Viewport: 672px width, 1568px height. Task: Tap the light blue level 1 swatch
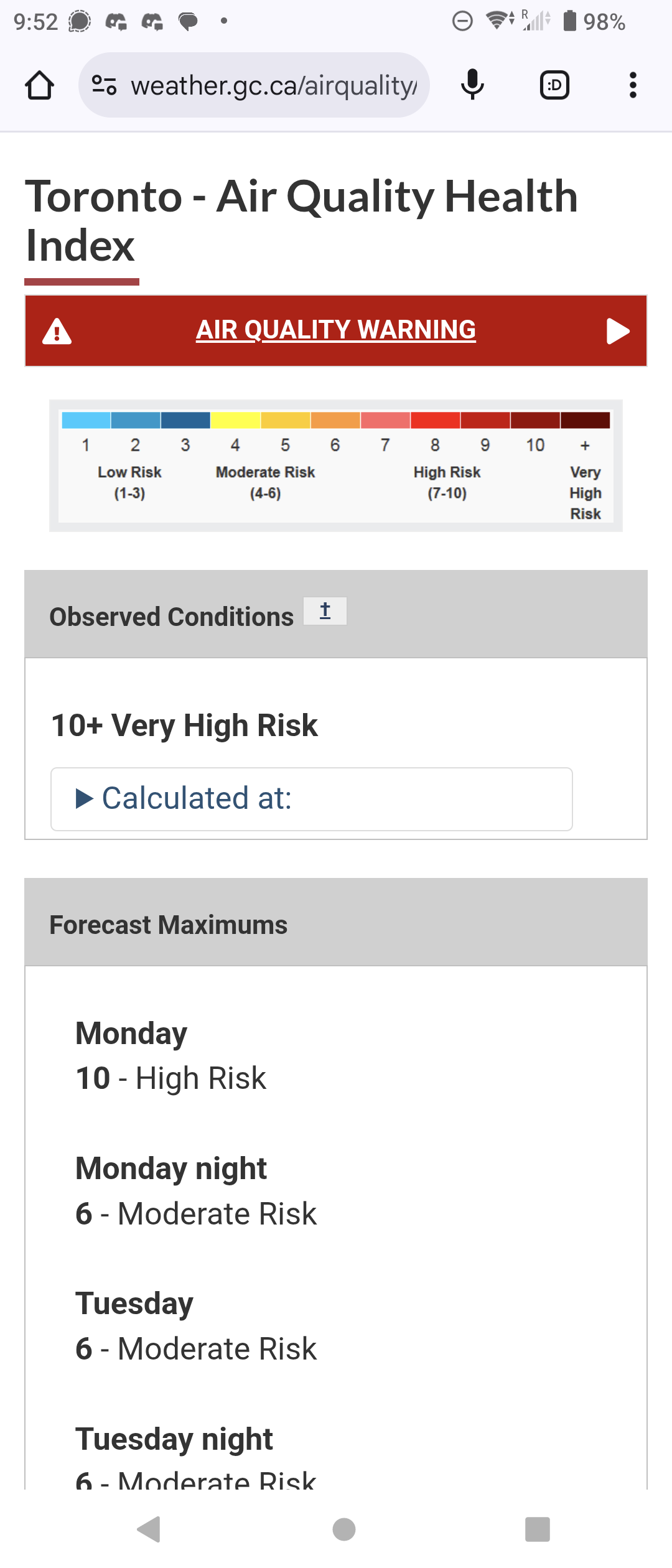click(86, 420)
